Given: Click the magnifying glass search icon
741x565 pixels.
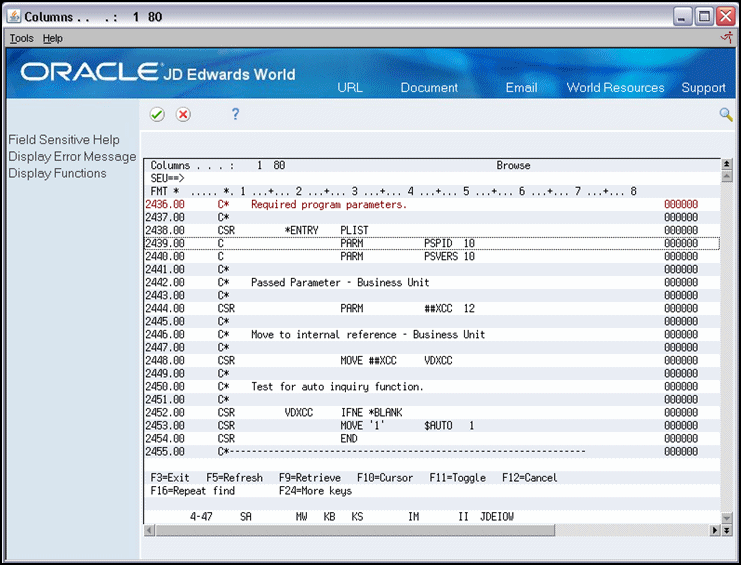Looking at the screenshot, I should 725,114.
